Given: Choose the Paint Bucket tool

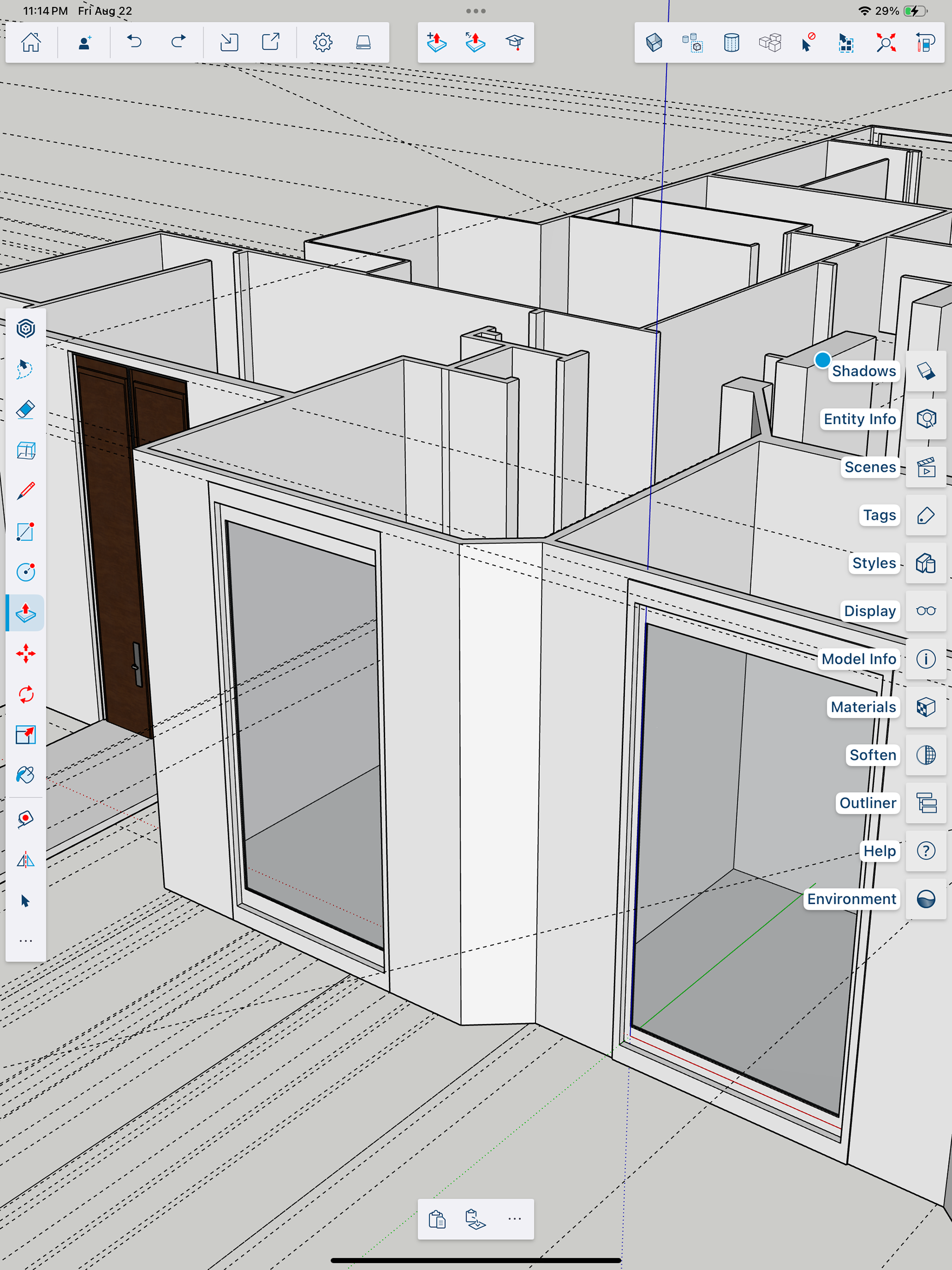Looking at the screenshot, I should click(25, 775).
